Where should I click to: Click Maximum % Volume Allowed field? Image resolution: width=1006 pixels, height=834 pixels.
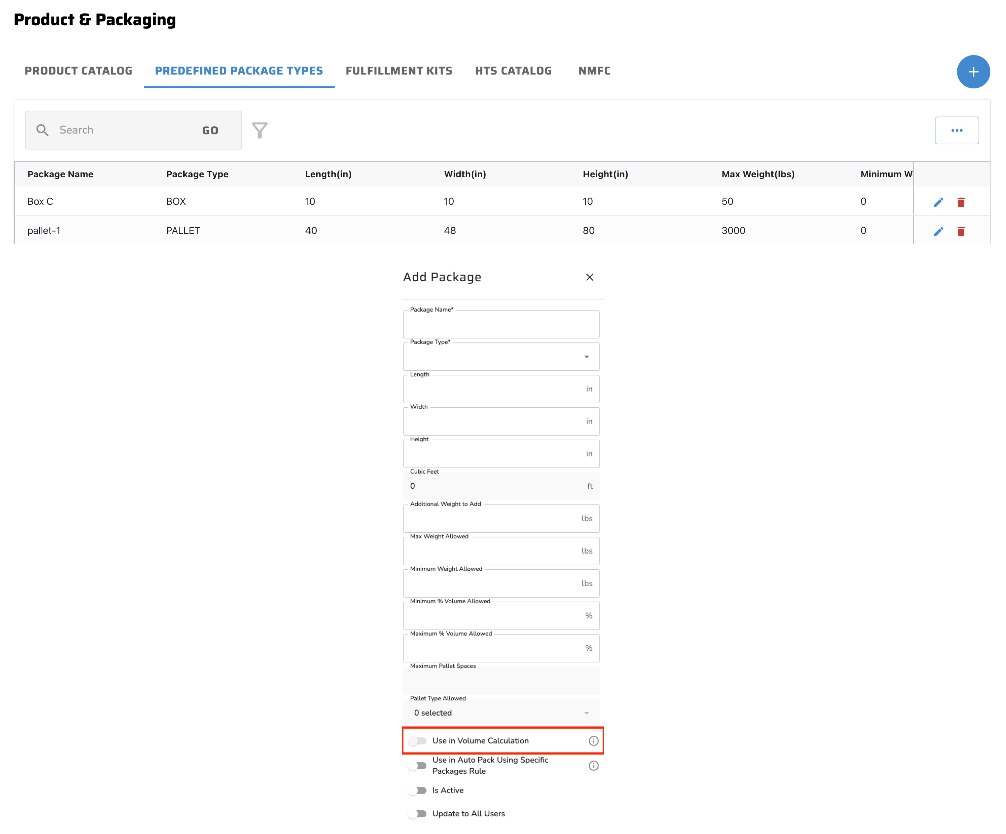coord(501,648)
